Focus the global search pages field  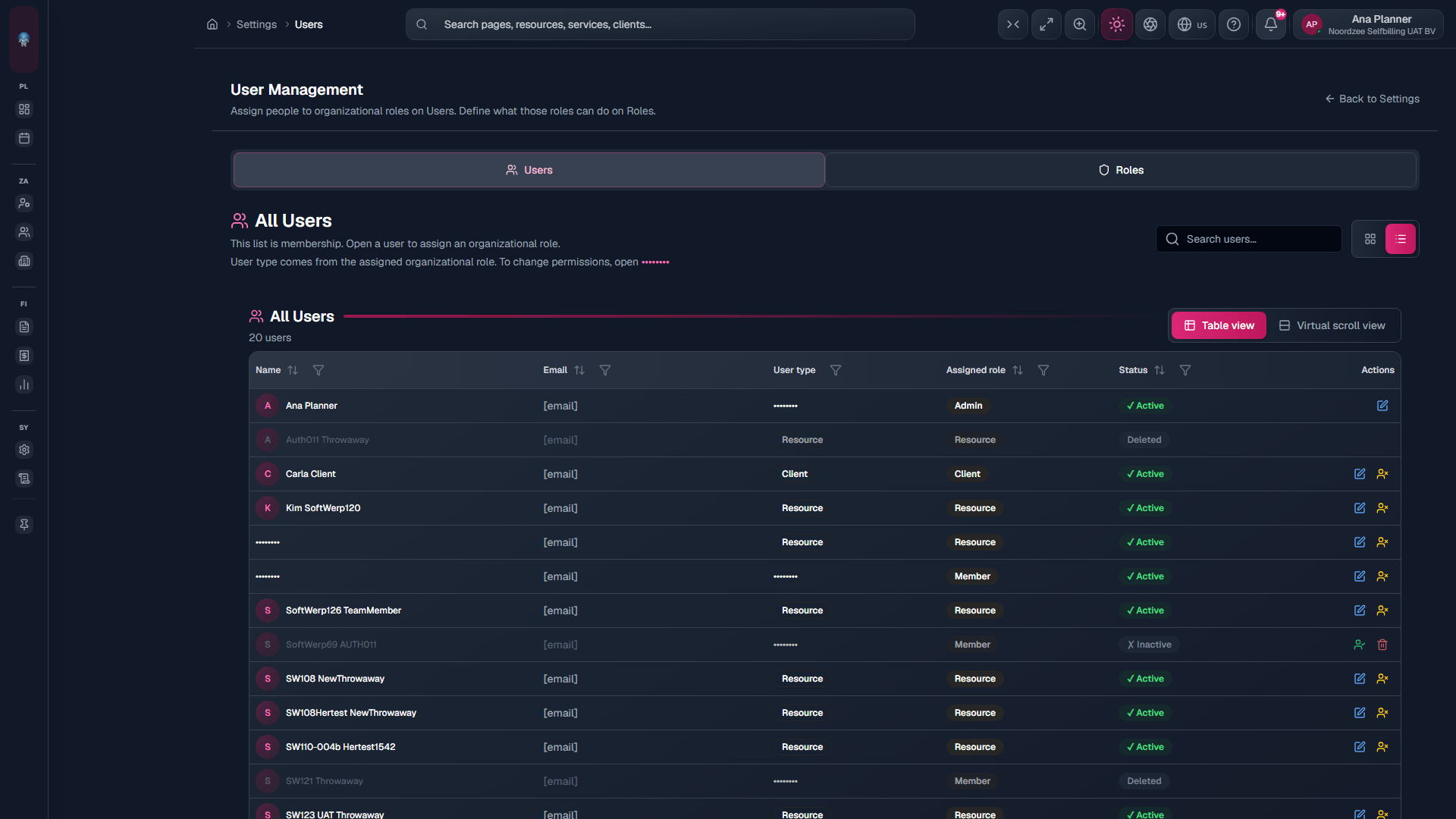[660, 24]
